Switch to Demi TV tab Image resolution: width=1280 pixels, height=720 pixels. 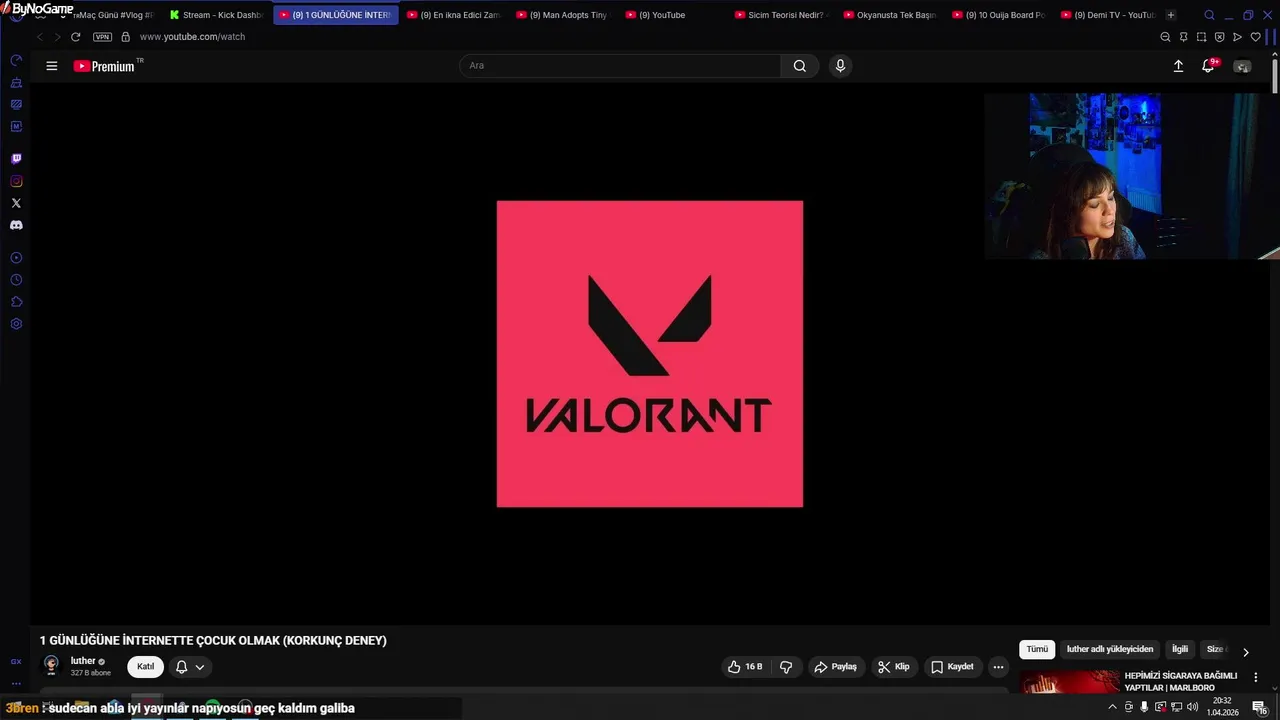click(x=1108, y=15)
